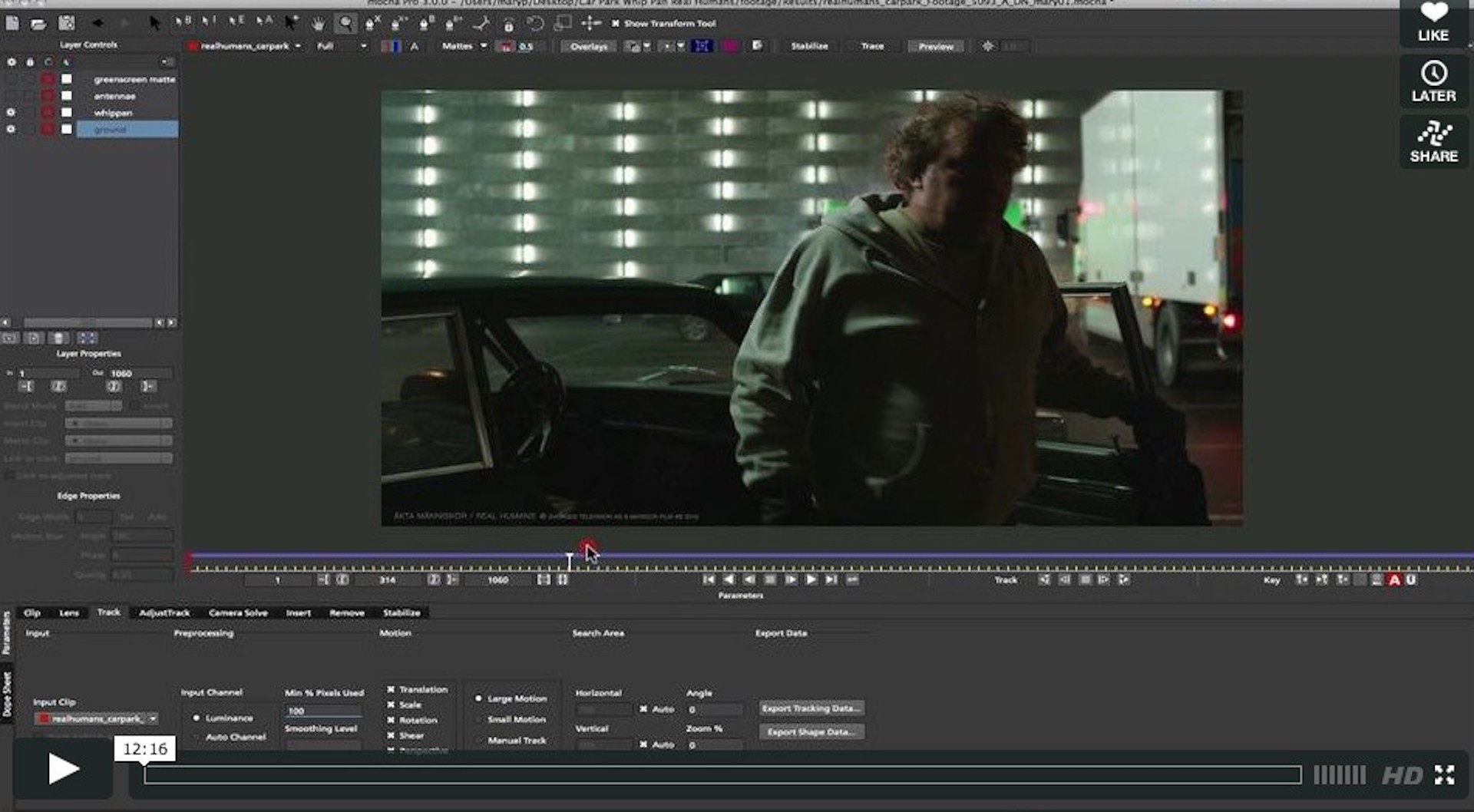1474x812 pixels.
Task: Select the Manual Track radio option
Action: (478, 740)
